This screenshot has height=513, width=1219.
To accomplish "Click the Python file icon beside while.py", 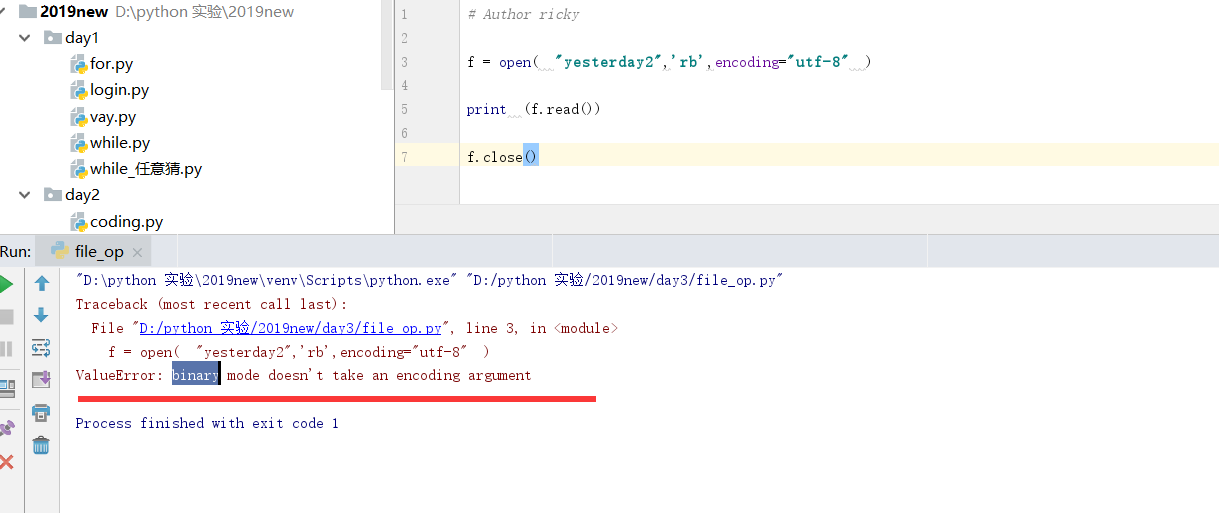I will (x=79, y=143).
